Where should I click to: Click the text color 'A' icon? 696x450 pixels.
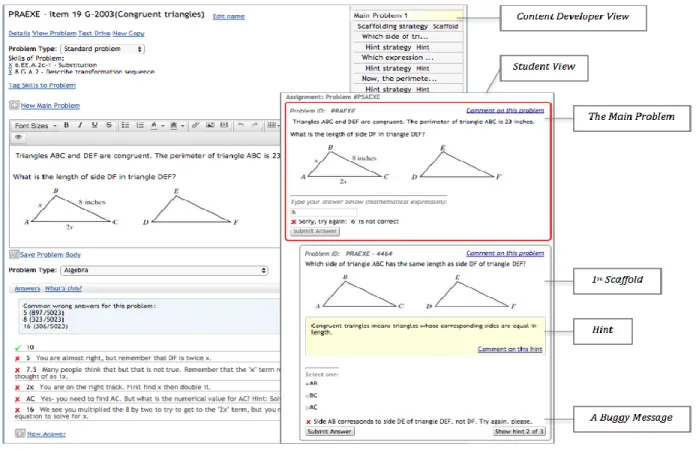click(x=154, y=126)
